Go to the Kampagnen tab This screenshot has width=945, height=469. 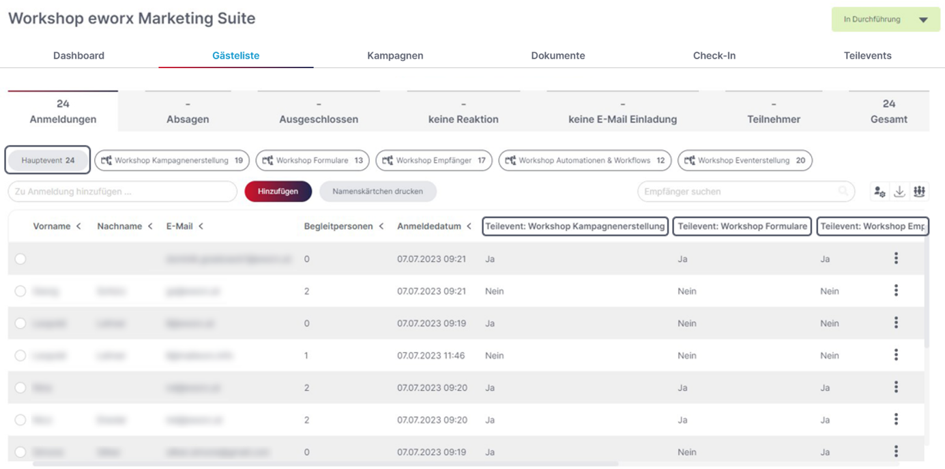395,55
